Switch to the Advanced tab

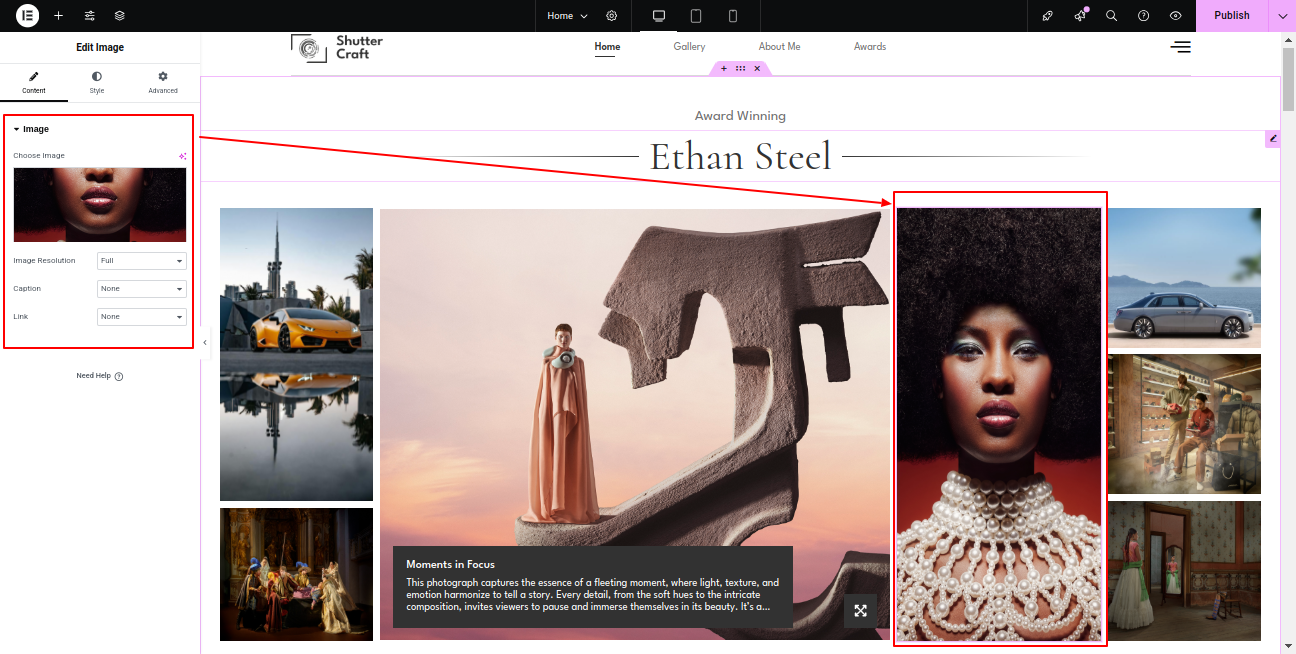pos(163,82)
